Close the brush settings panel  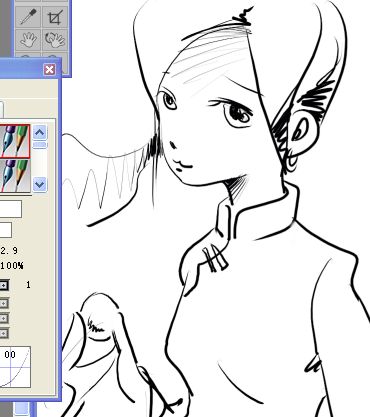coord(49,69)
